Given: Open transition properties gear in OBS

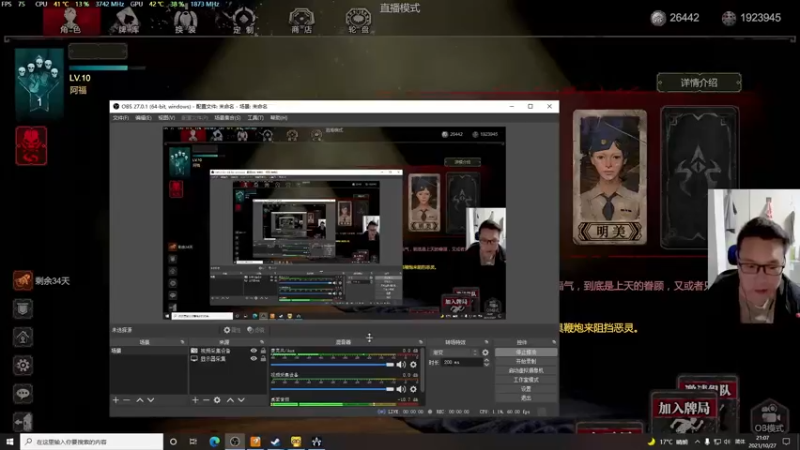Looking at the screenshot, I should pos(485,353).
